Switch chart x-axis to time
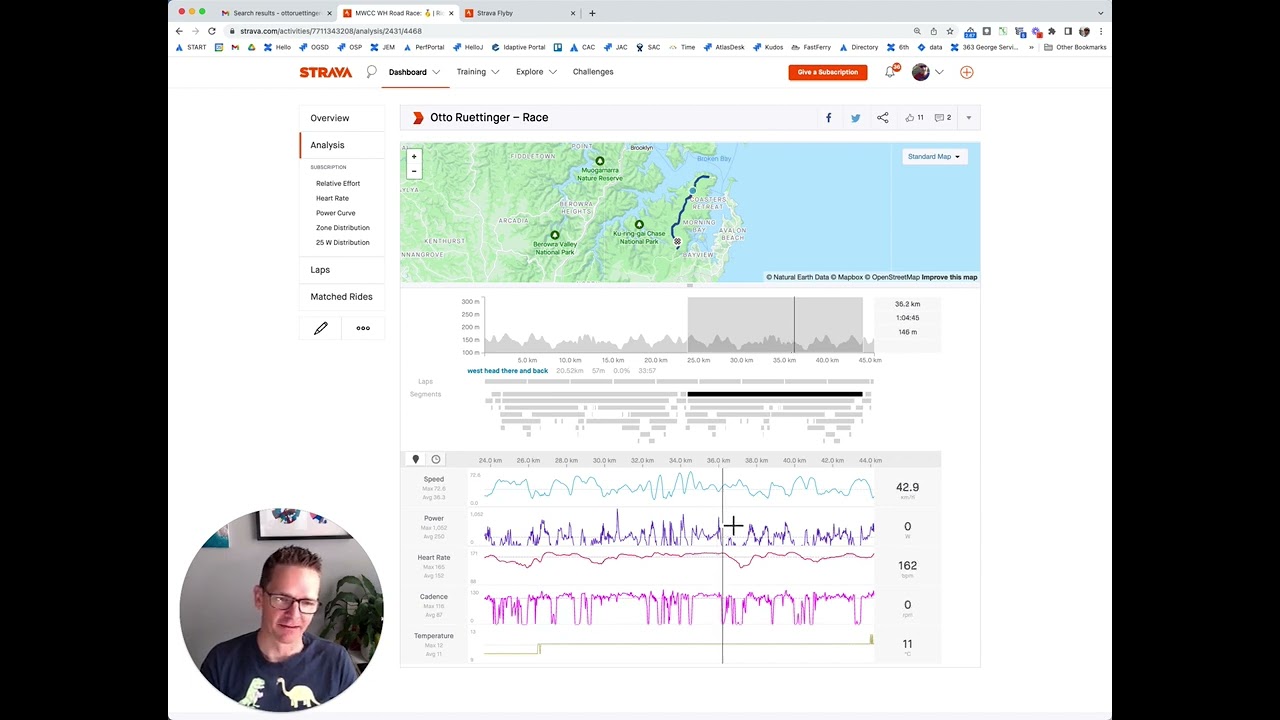This screenshot has width=1280, height=720. click(436, 460)
